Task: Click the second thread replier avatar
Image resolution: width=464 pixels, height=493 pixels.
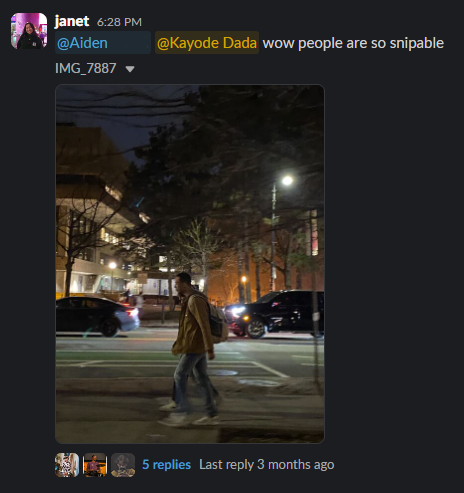Action: pos(95,465)
